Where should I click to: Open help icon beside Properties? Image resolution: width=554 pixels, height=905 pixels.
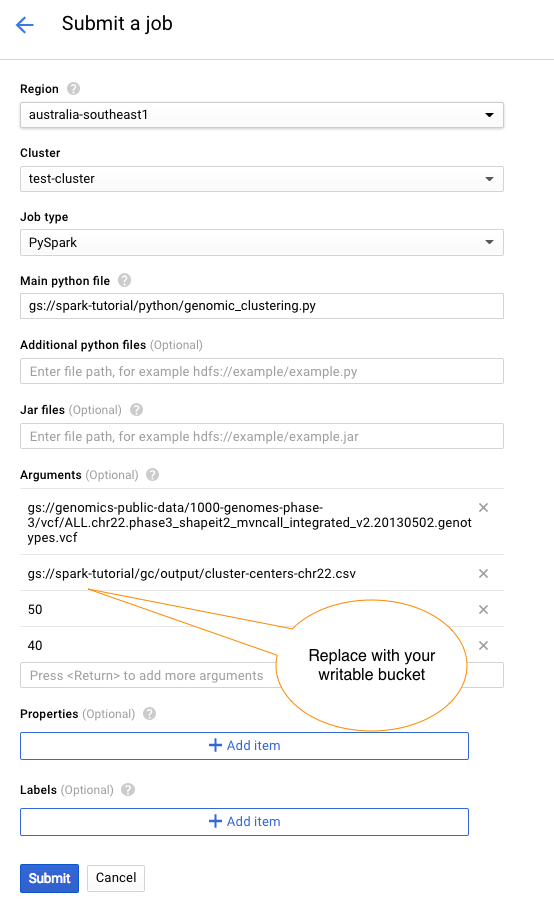pos(149,713)
